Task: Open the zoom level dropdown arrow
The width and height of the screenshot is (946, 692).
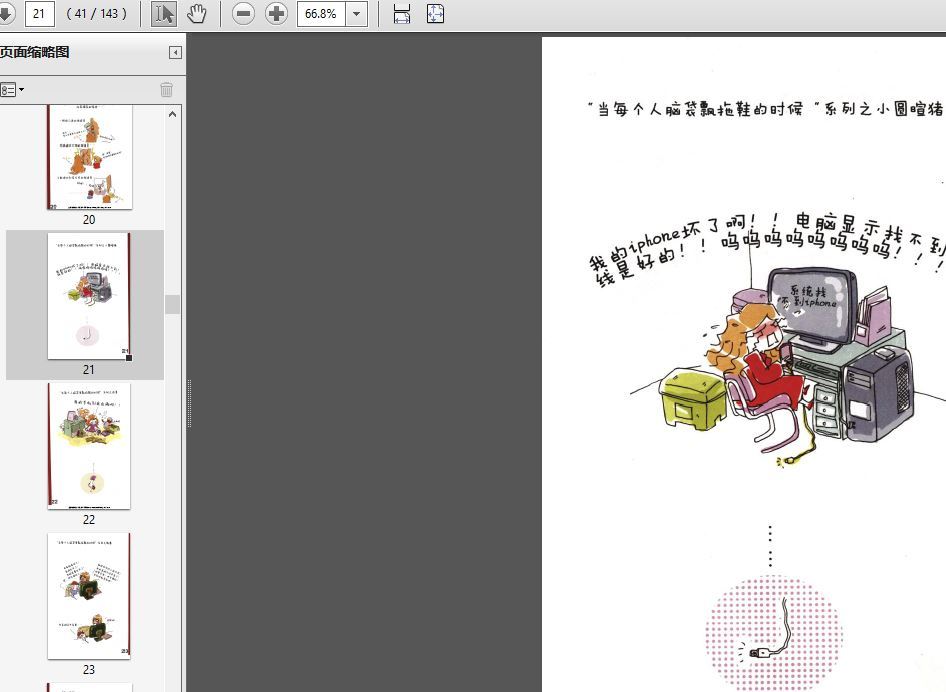Action: tap(357, 13)
